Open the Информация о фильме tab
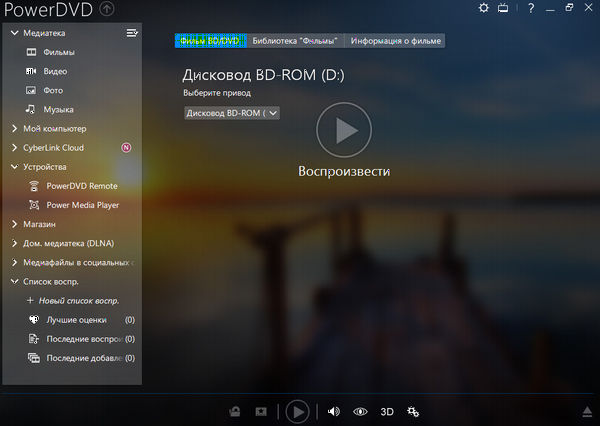This screenshot has width=600, height=426. tap(394, 41)
